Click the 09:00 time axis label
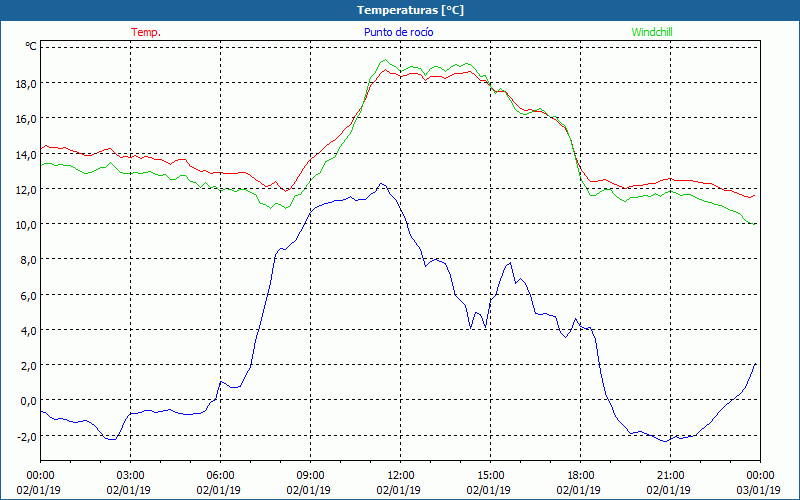Viewport: 800px width, 500px height. (x=310, y=476)
